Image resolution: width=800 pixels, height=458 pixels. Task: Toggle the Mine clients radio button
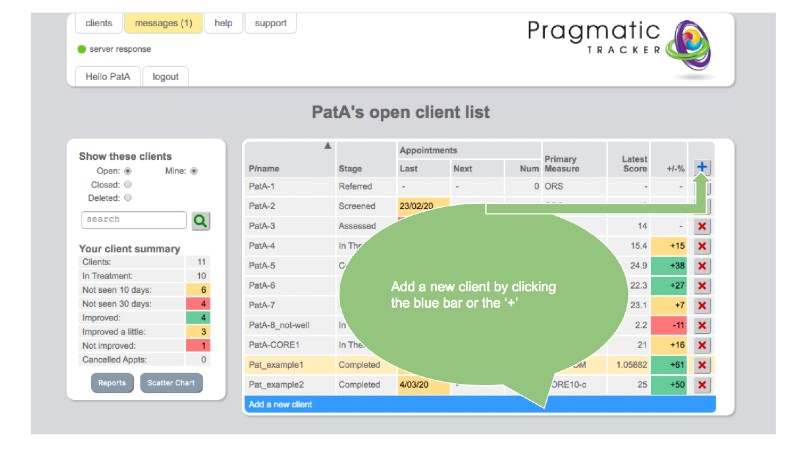point(194,171)
